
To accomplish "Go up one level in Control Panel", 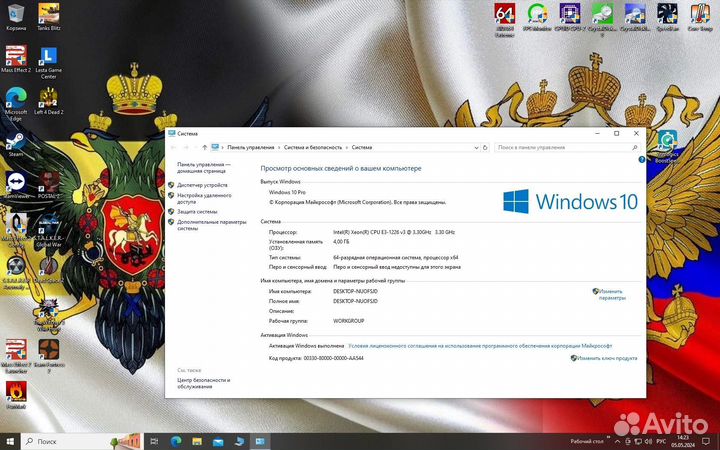I will tap(205, 147).
